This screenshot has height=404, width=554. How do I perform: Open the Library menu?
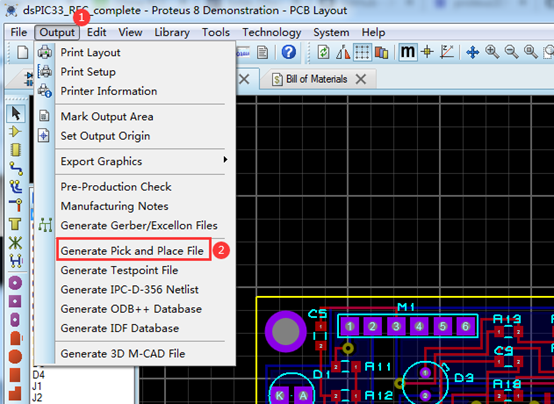[x=172, y=33]
